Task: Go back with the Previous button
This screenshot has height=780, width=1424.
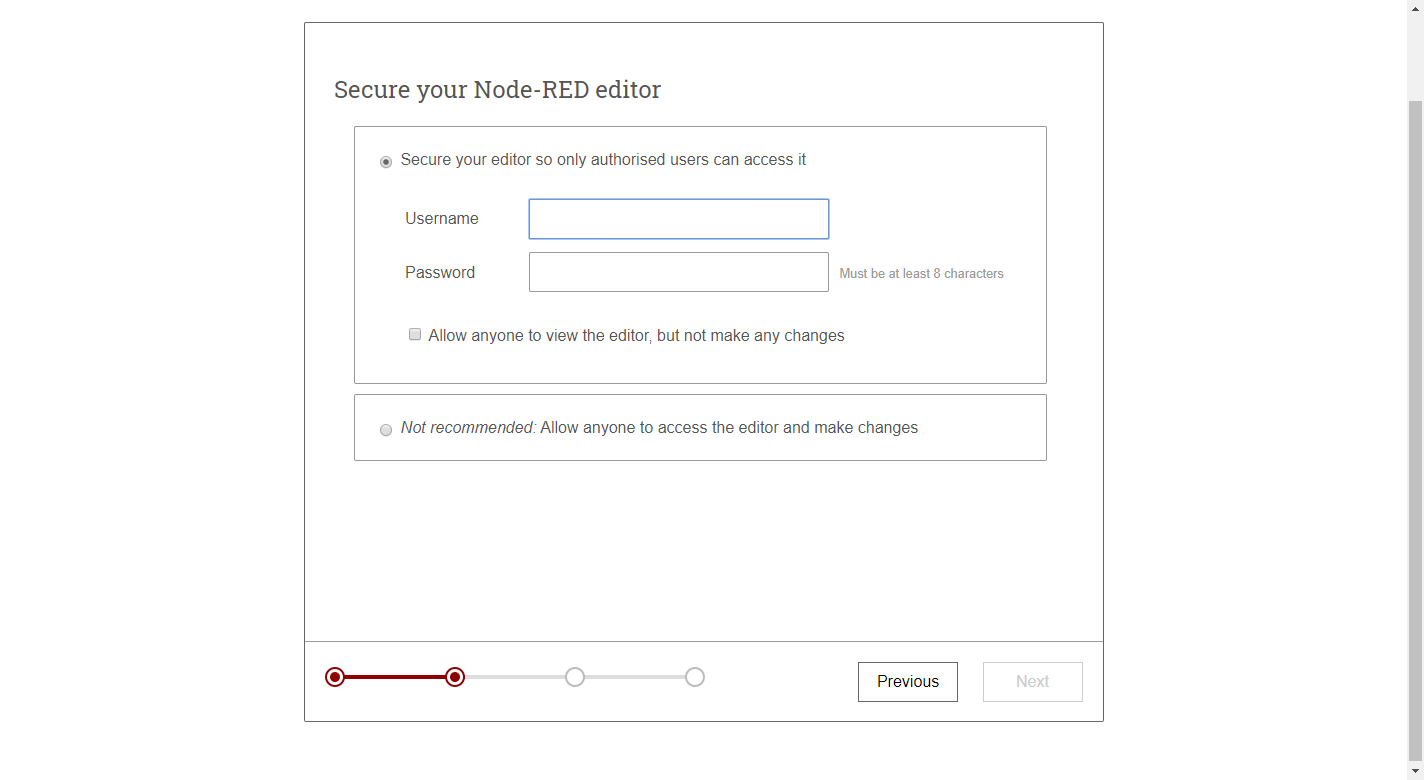Action: pos(908,682)
